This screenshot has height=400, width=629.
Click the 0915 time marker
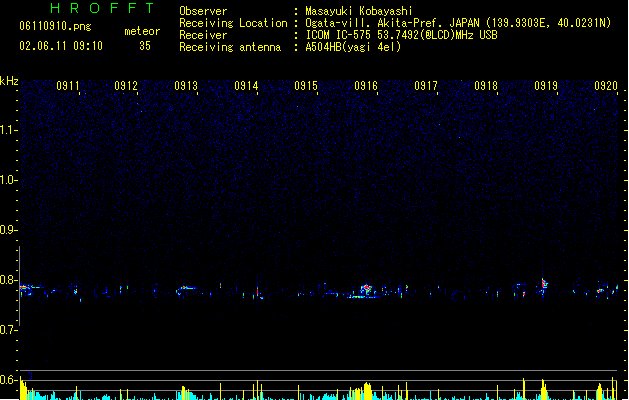coord(306,86)
